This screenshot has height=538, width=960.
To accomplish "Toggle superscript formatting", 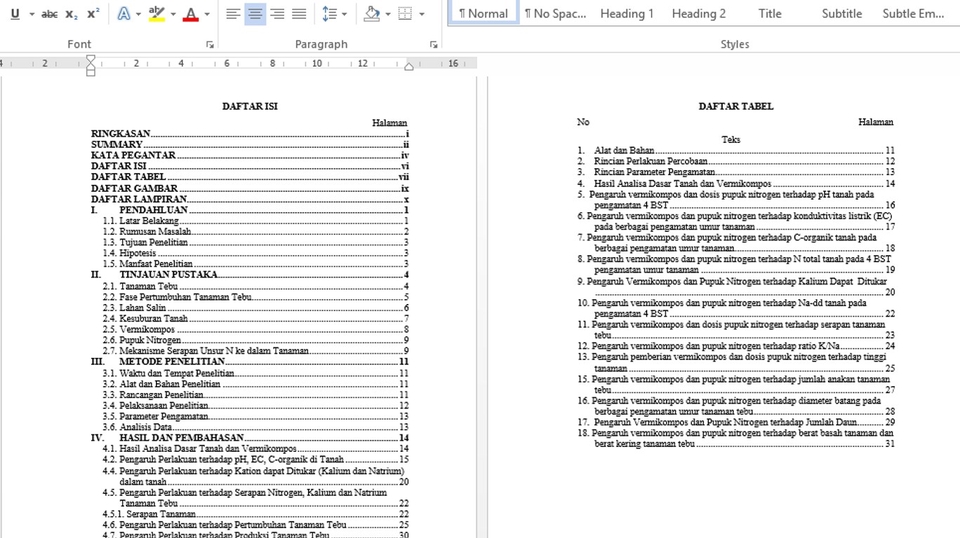I will pos(93,13).
